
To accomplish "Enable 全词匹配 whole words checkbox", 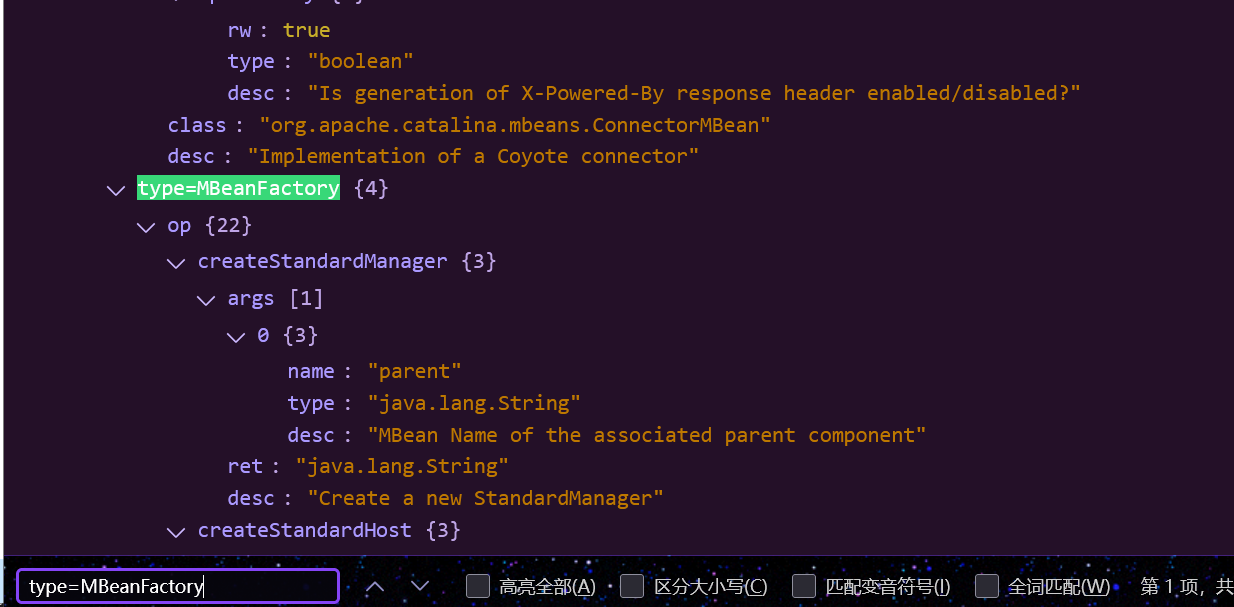I will pos(987,586).
